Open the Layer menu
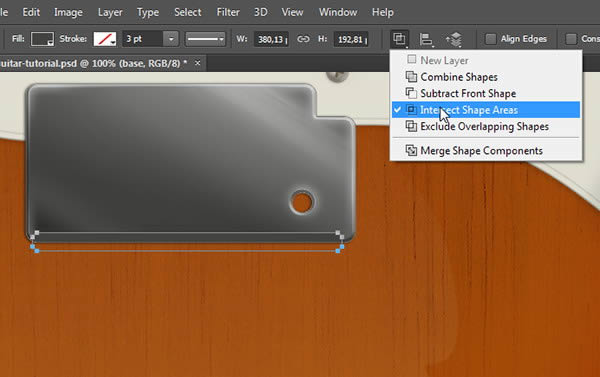The width and height of the screenshot is (600, 377). tap(110, 12)
